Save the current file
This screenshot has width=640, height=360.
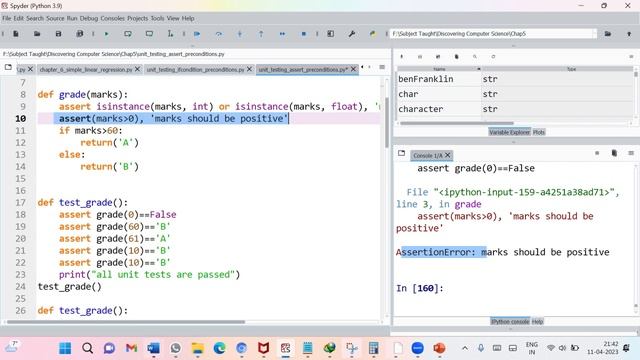pos(58,34)
